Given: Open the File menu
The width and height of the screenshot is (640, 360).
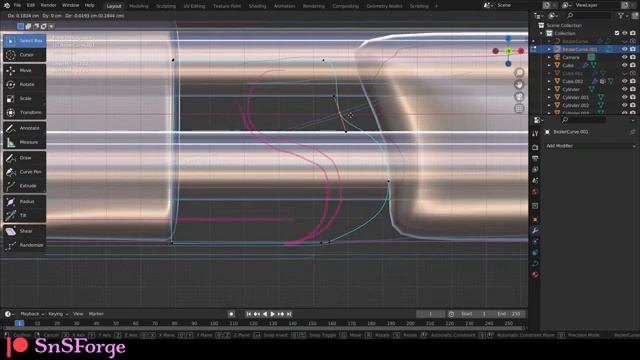Looking at the screenshot, I should (x=17, y=5).
